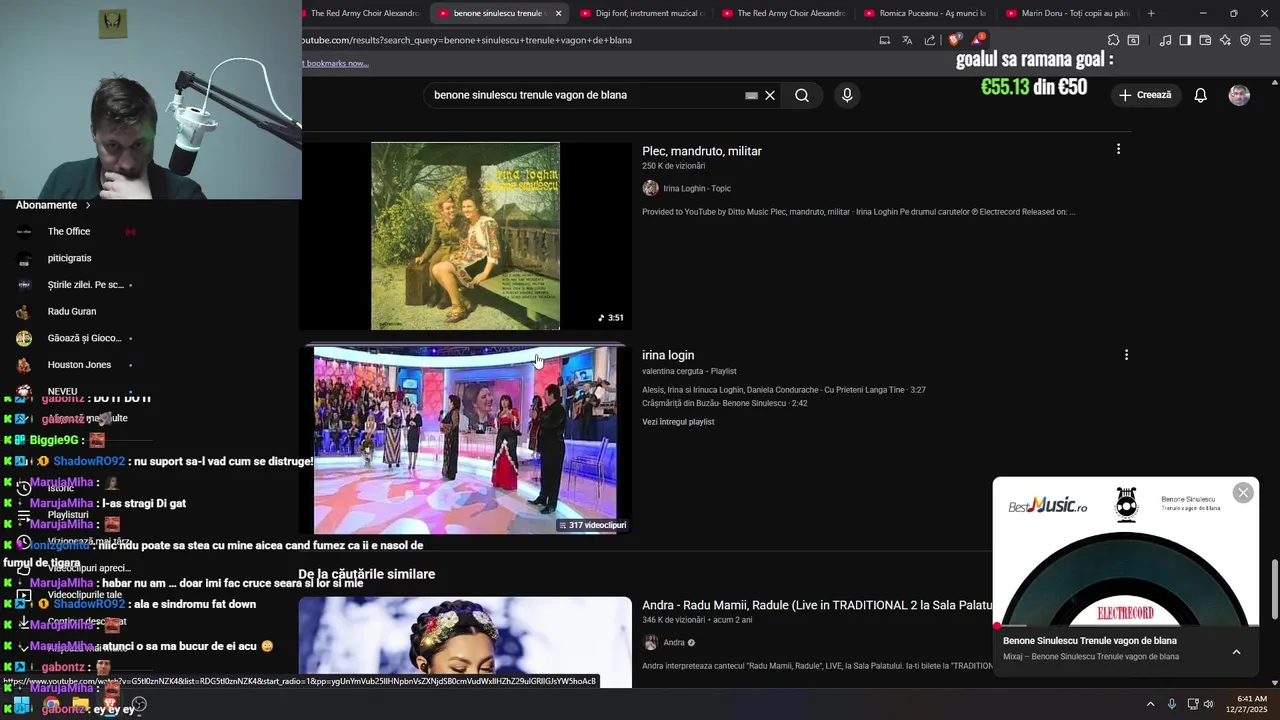Open the on-screen keyboard icon in search box
This screenshot has width=1280, height=720.
pos(751,95)
